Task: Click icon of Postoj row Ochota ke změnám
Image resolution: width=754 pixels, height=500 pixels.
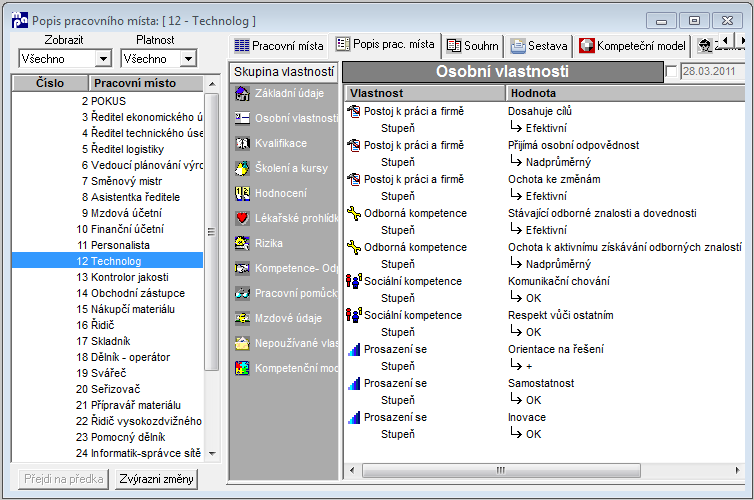Action: 354,179
